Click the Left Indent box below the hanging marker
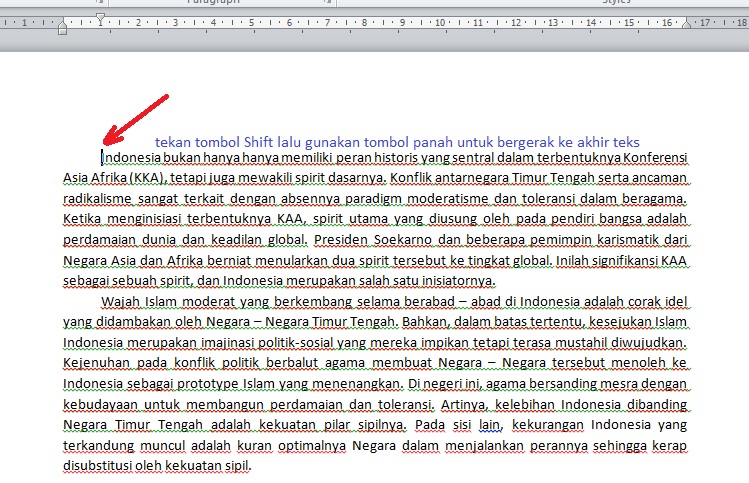Viewport: 749px width, 483px height. 63,31
